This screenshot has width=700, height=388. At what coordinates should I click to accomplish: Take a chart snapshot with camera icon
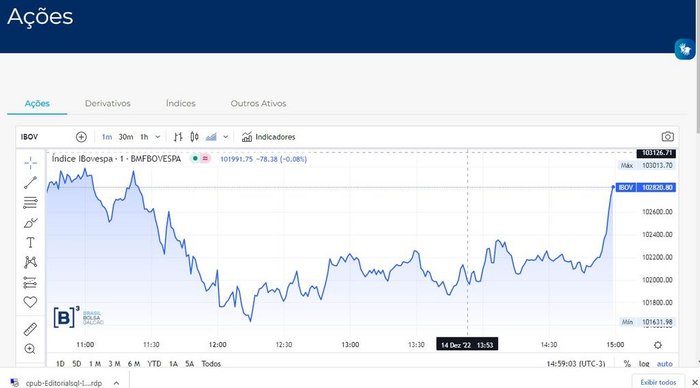(x=667, y=137)
